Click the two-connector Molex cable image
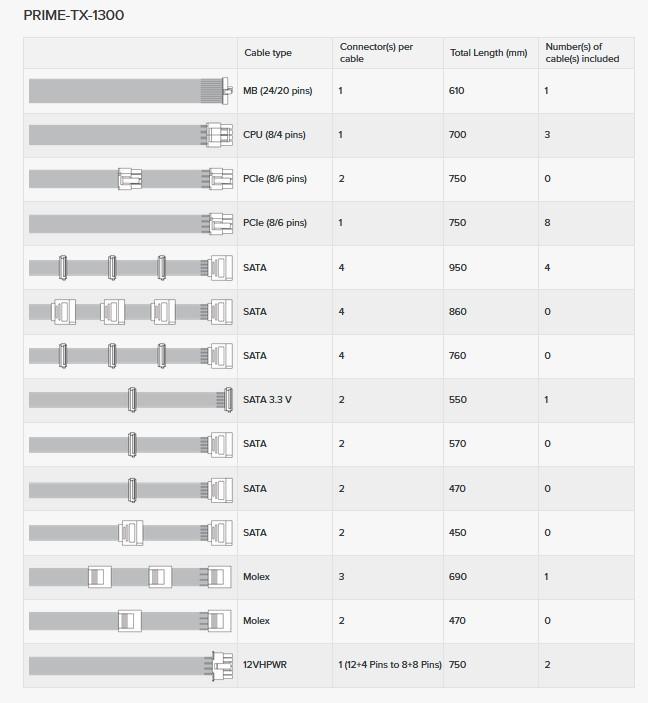 [x=130, y=621]
